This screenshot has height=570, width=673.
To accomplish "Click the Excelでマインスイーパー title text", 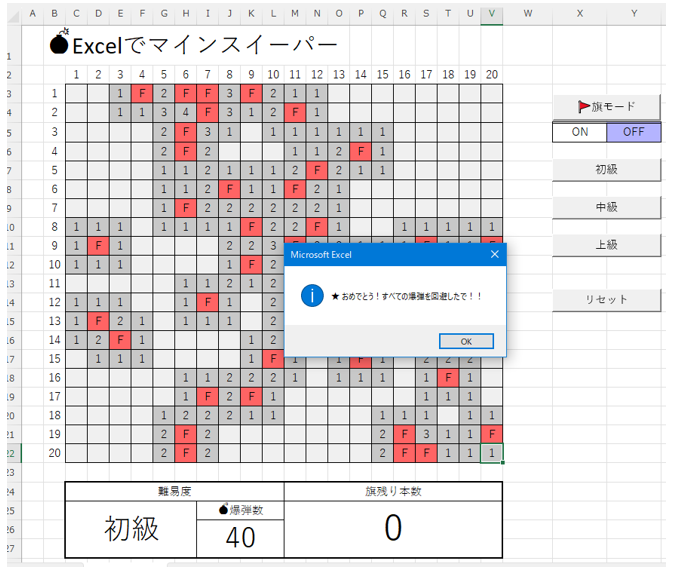I will pos(205,45).
